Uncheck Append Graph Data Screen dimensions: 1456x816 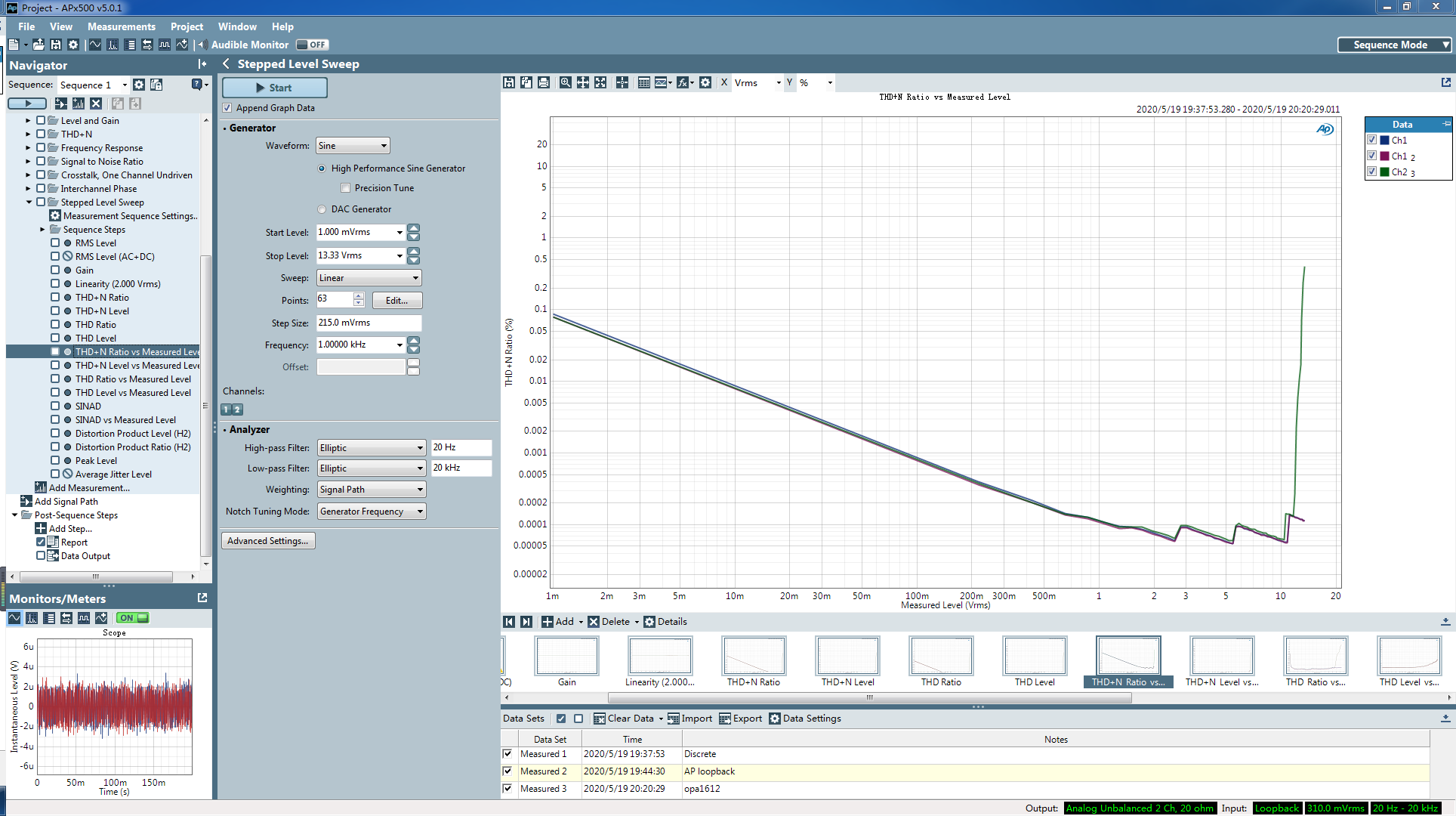pos(227,108)
